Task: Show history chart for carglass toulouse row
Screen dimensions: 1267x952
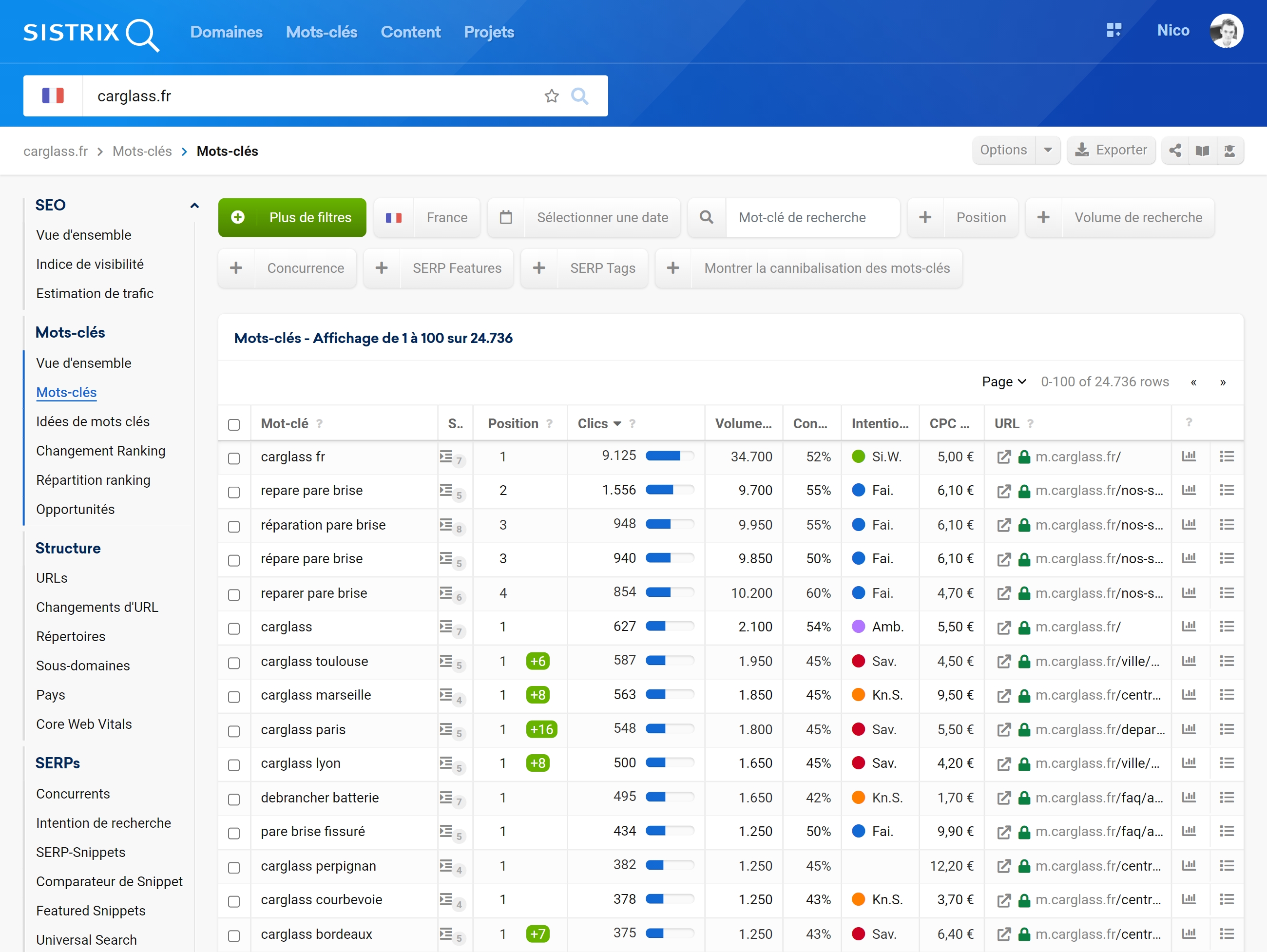Action: click(1189, 661)
